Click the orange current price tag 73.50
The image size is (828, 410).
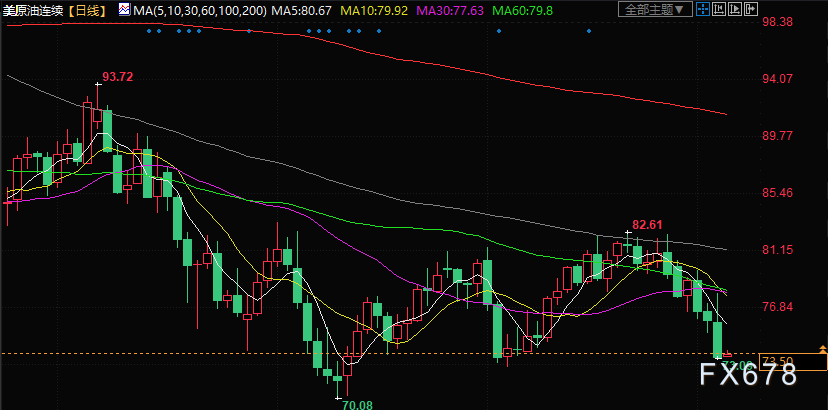click(793, 362)
